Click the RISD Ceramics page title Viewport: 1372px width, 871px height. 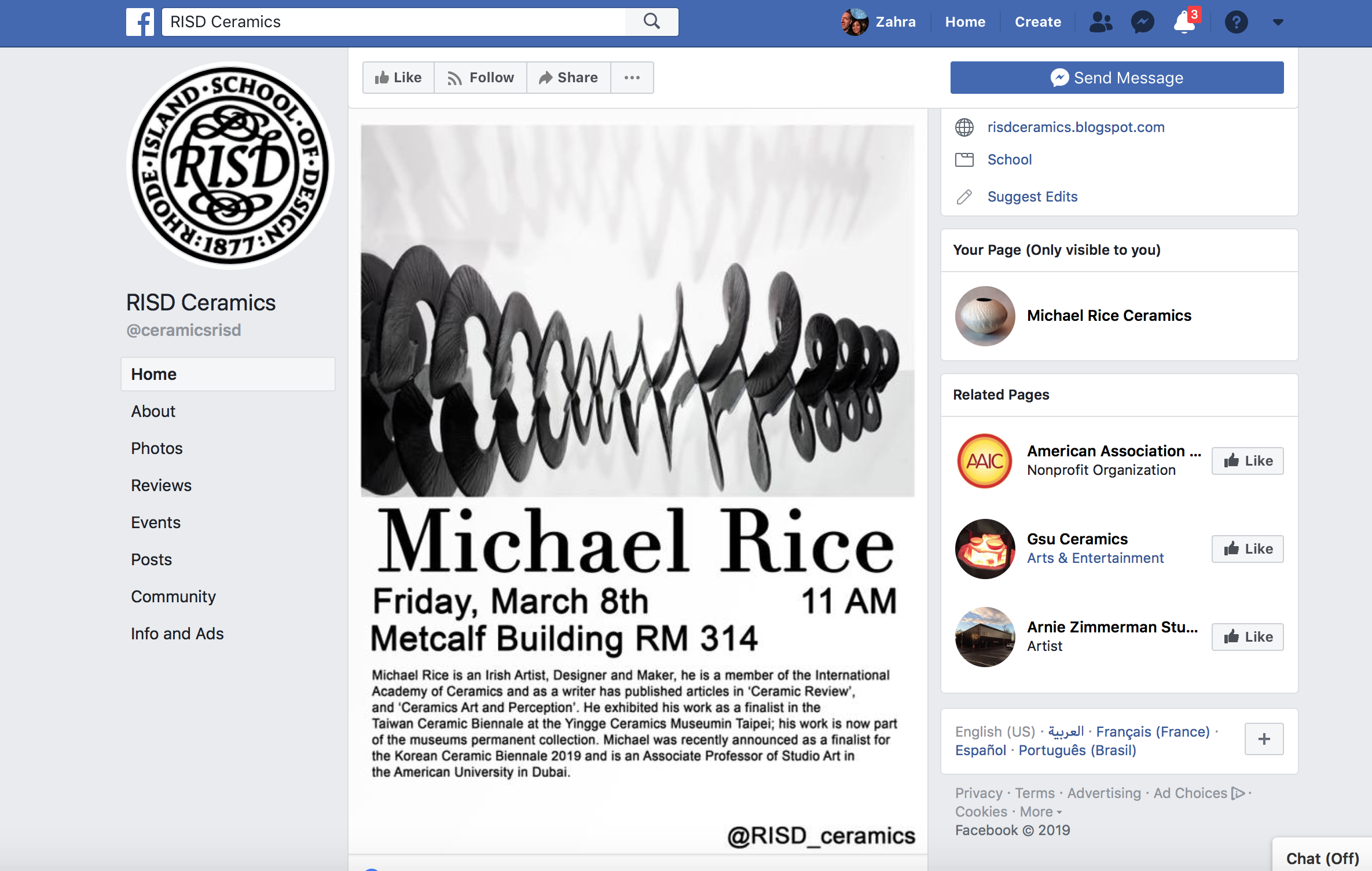(x=201, y=302)
